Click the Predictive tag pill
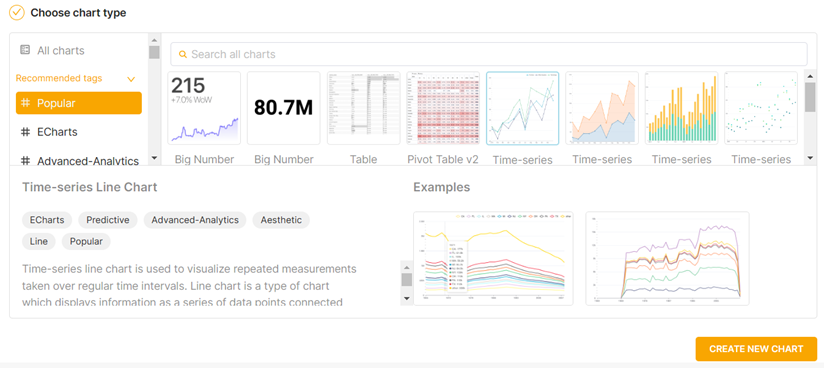The width and height of the screenshot is (824, 368). tap(108, 220)
